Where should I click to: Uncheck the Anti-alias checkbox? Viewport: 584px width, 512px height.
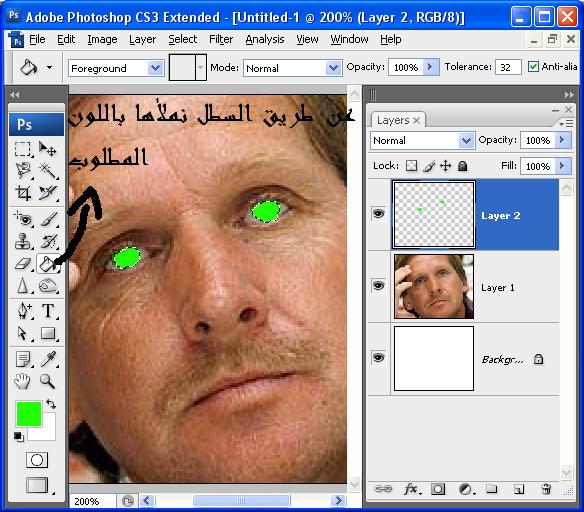click(x=533, y=67)
